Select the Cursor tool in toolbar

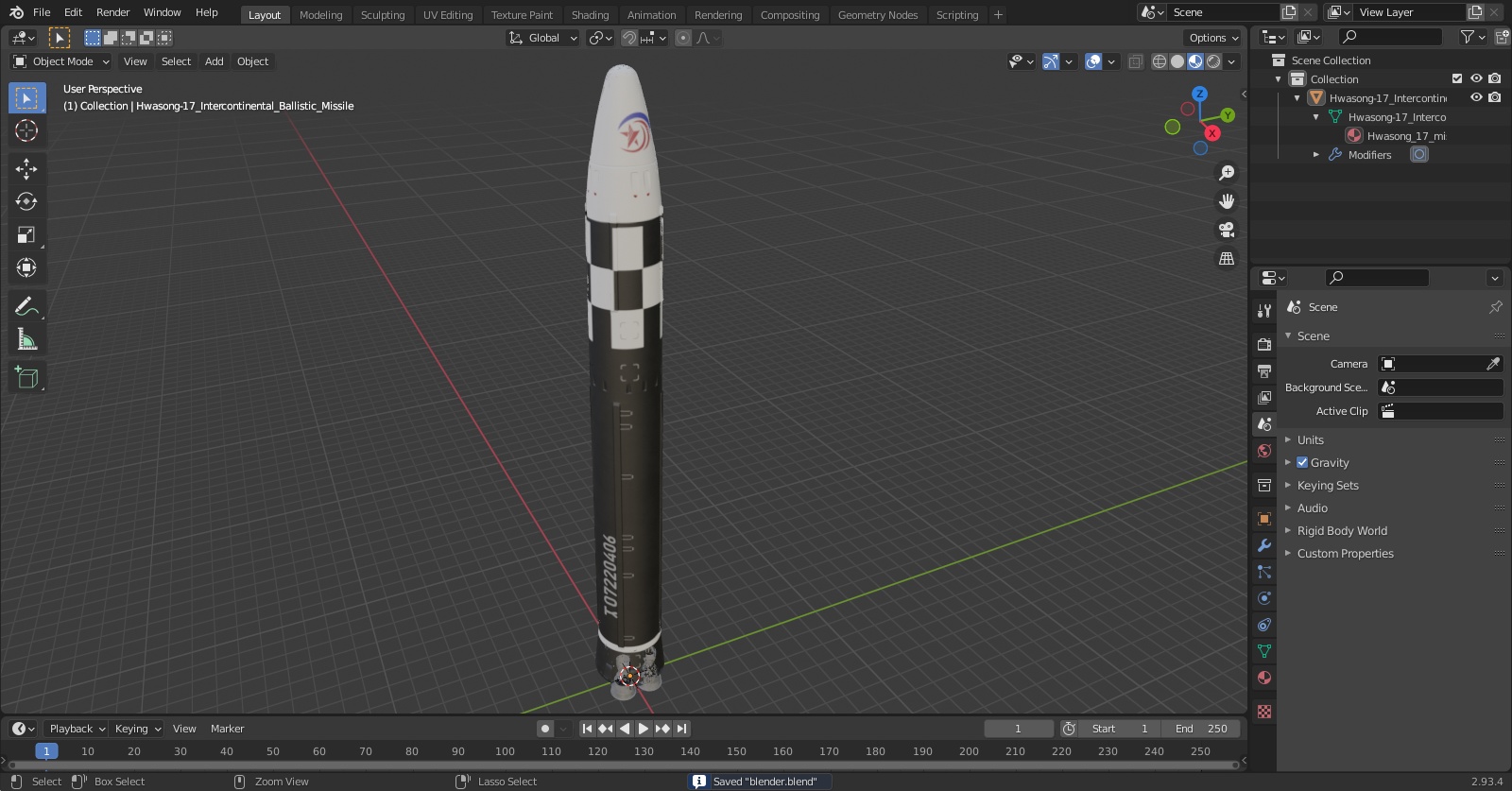26,130
